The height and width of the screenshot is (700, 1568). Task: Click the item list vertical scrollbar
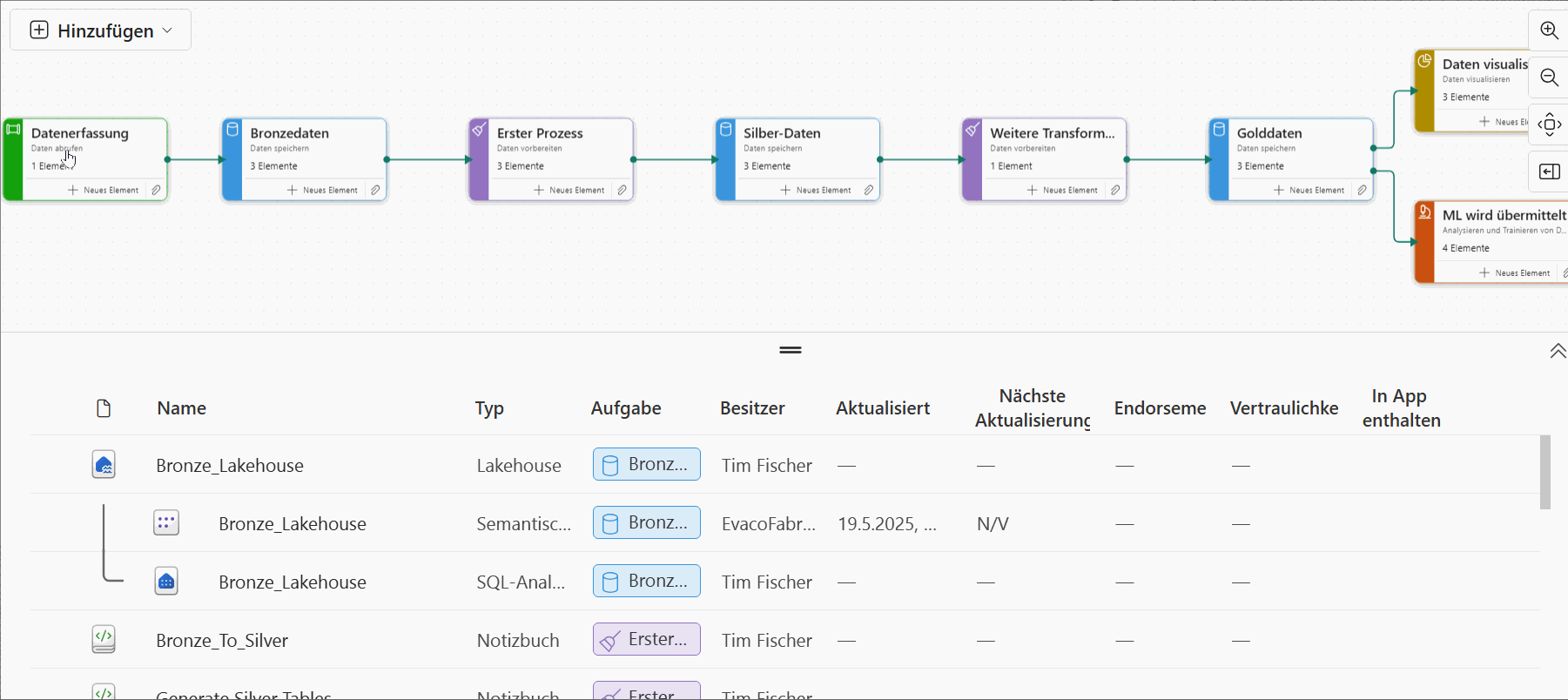point(1544,473)
